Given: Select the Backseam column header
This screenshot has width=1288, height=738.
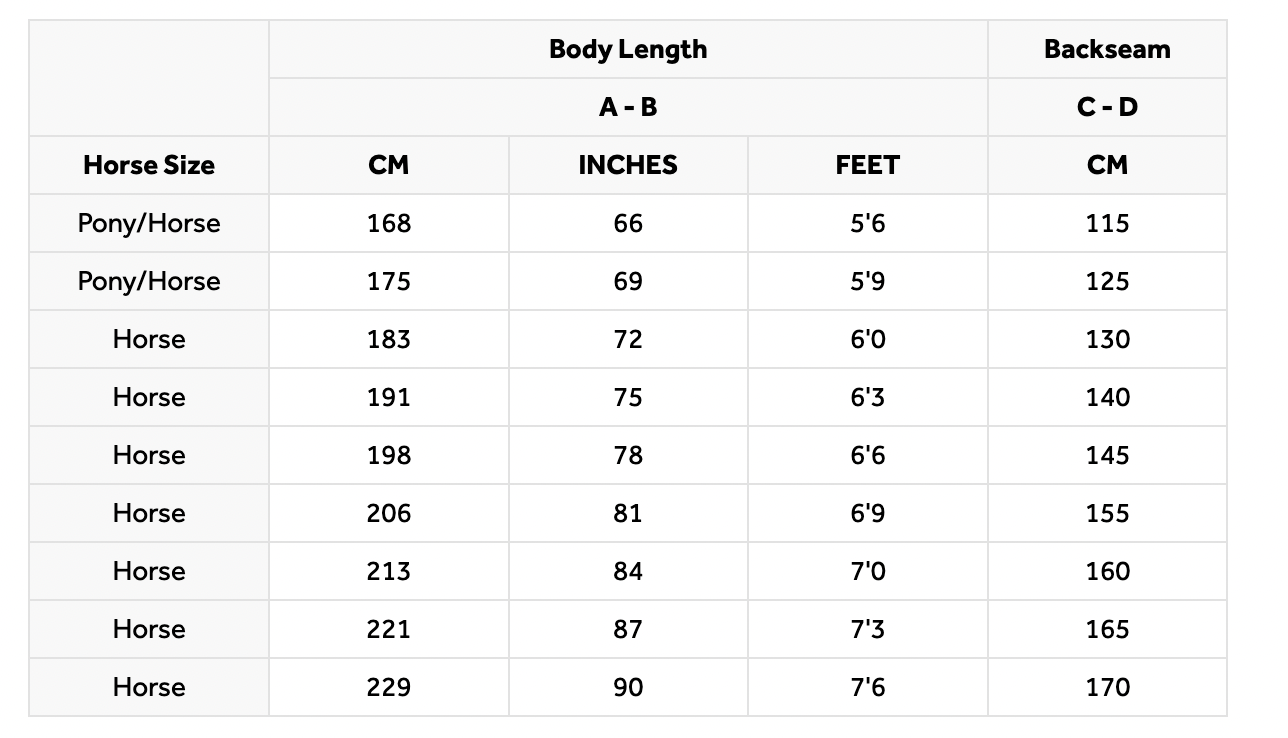Looking at the screenshot, I should (x=1107, y=49).
